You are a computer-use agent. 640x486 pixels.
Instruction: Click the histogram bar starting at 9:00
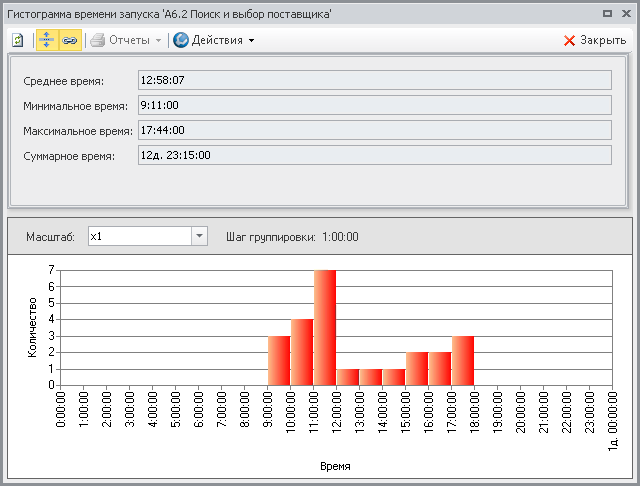tap(279, 360)
